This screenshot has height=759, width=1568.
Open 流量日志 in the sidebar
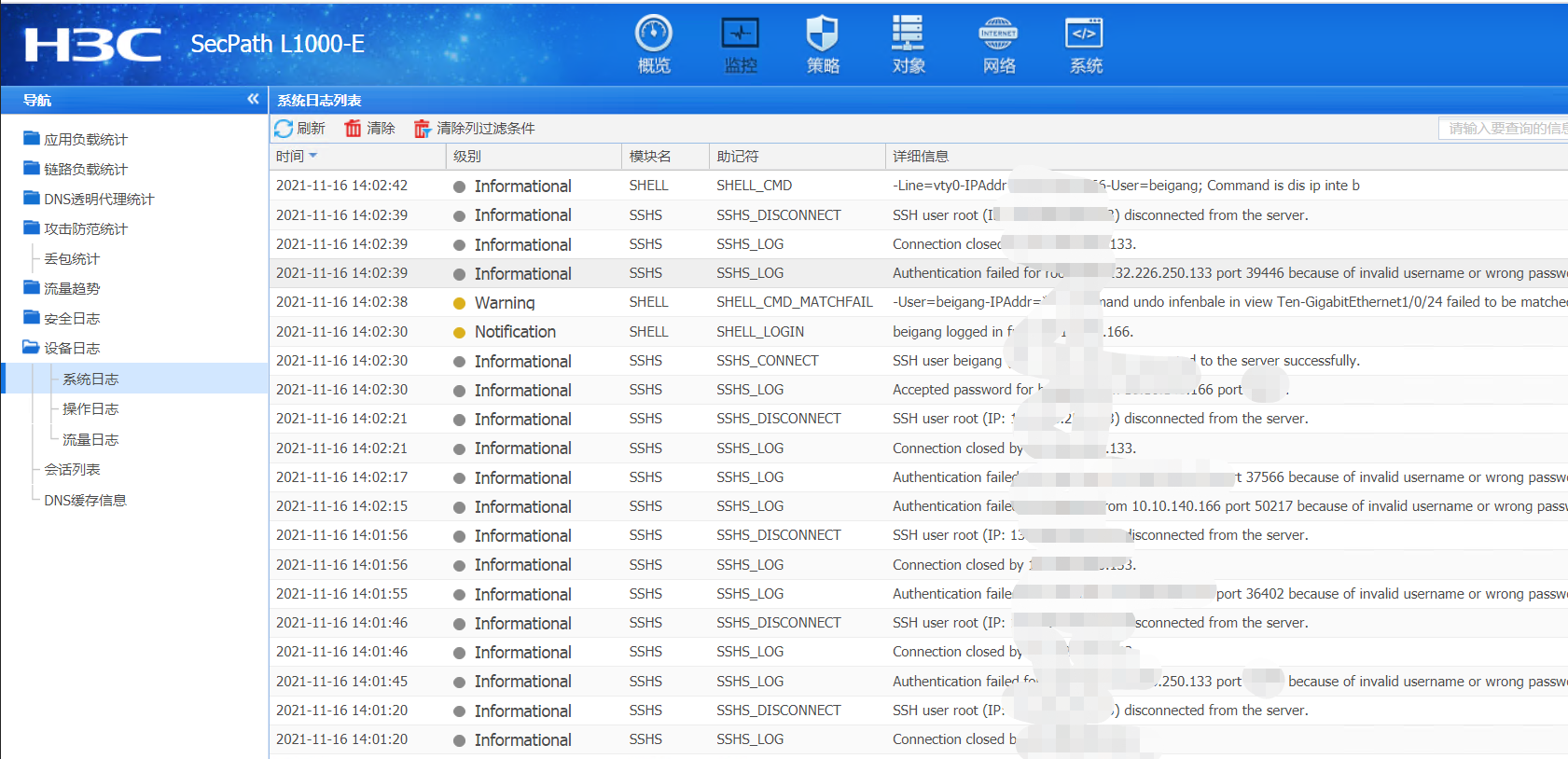point(90,440)
